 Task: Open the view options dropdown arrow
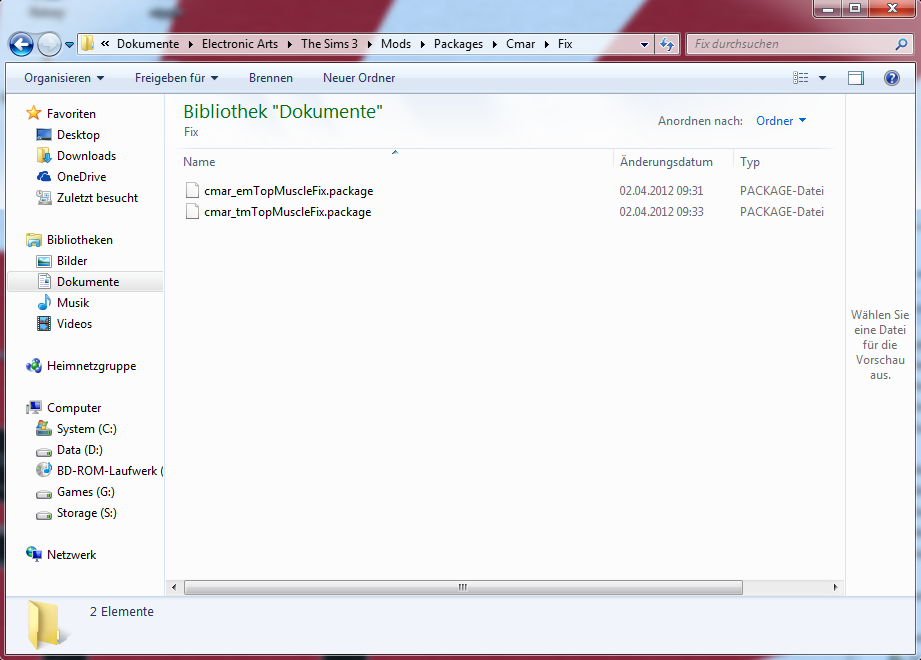tap(822, 78)
